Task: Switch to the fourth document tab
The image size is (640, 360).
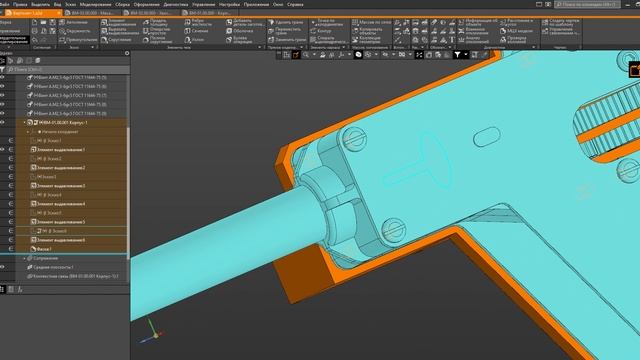Action: [210, 13]
